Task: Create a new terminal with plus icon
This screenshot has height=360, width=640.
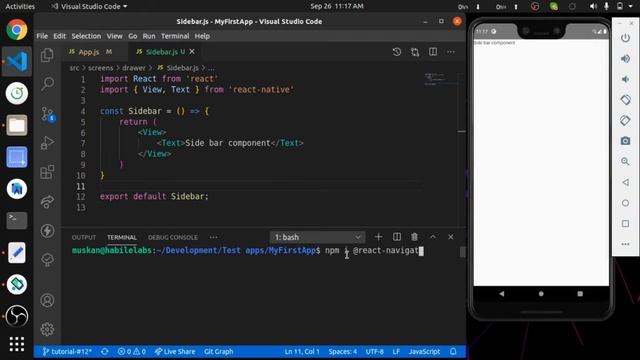Action: tap(378, 237)
